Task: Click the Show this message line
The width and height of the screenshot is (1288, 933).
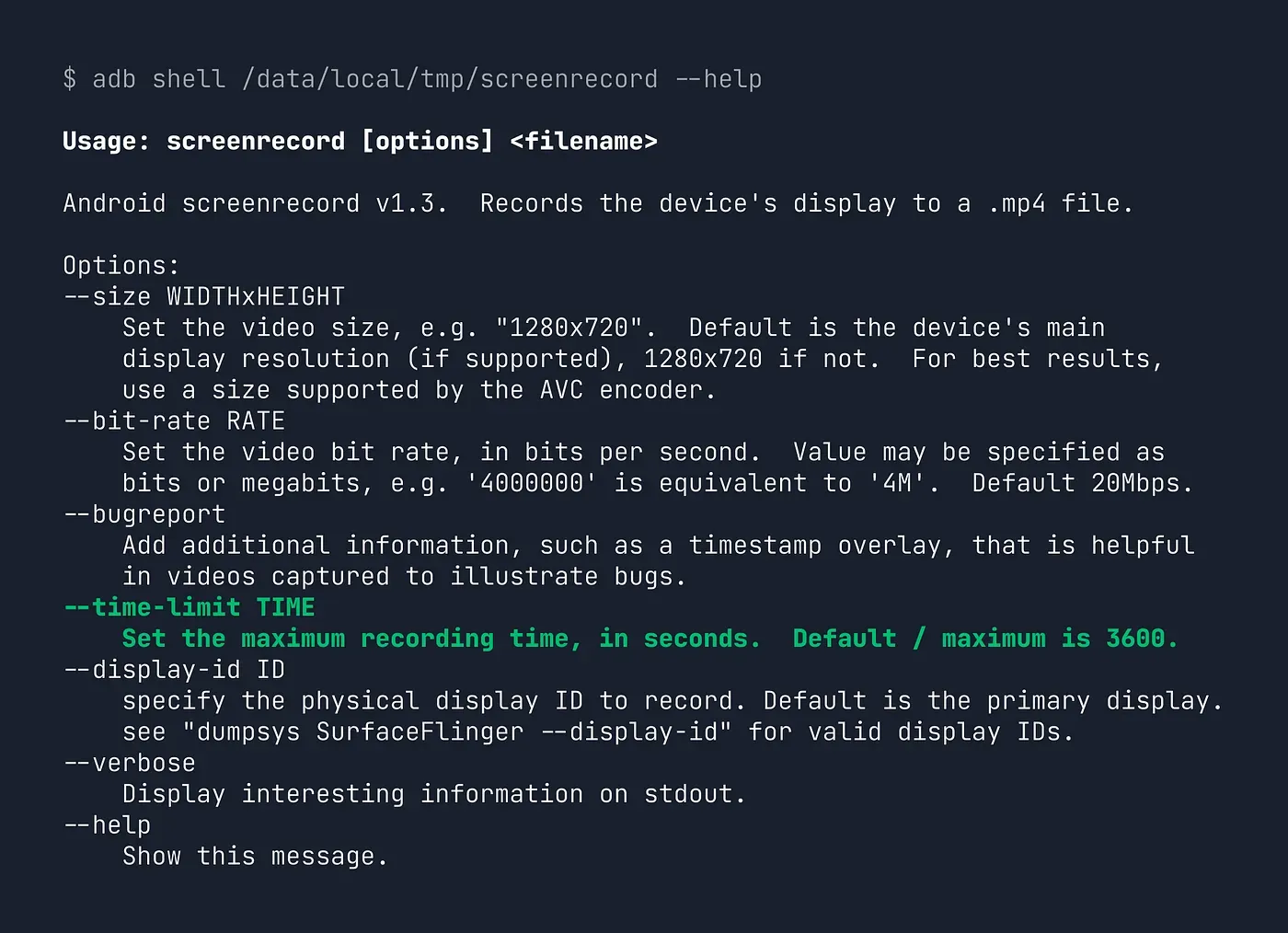Action: click(255, 857)
